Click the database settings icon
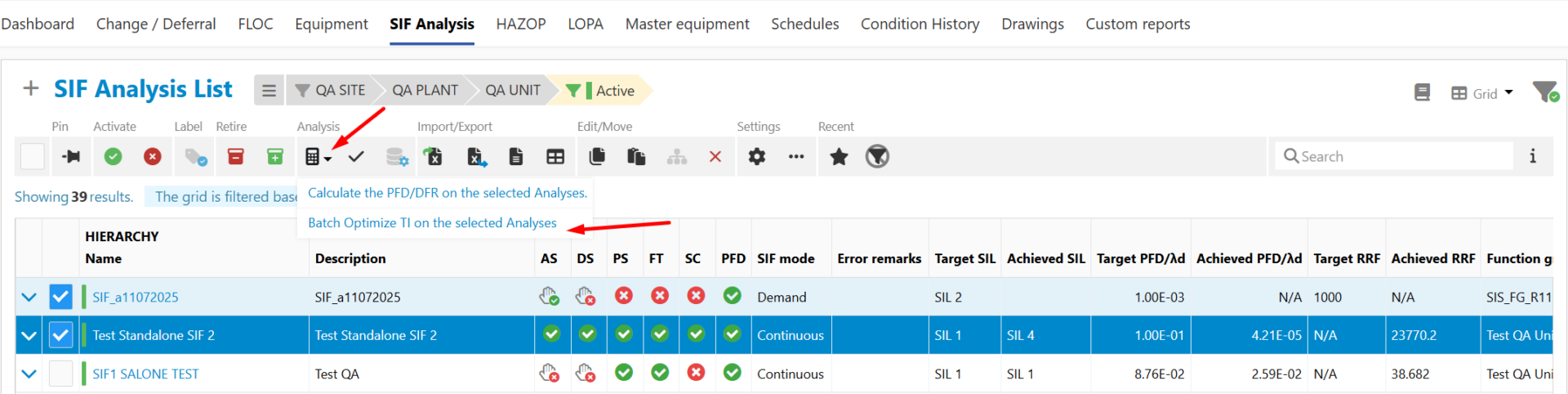1568x394 pixels. pyautogui.click(x=397, y=156)
